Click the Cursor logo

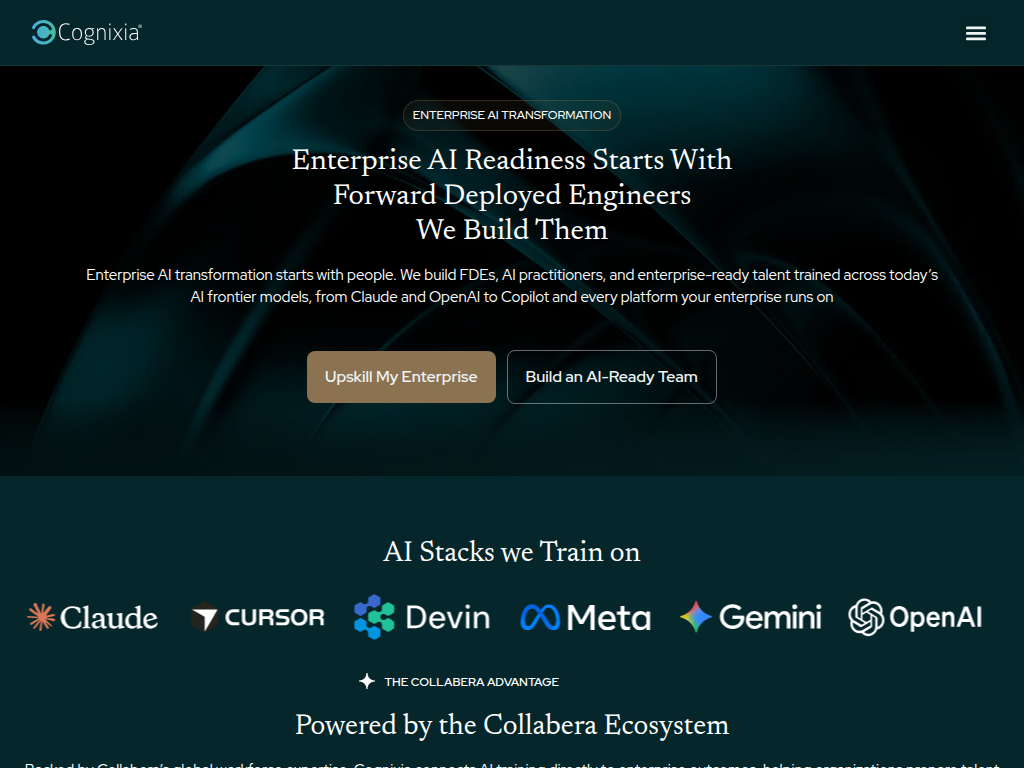[258, 617]
